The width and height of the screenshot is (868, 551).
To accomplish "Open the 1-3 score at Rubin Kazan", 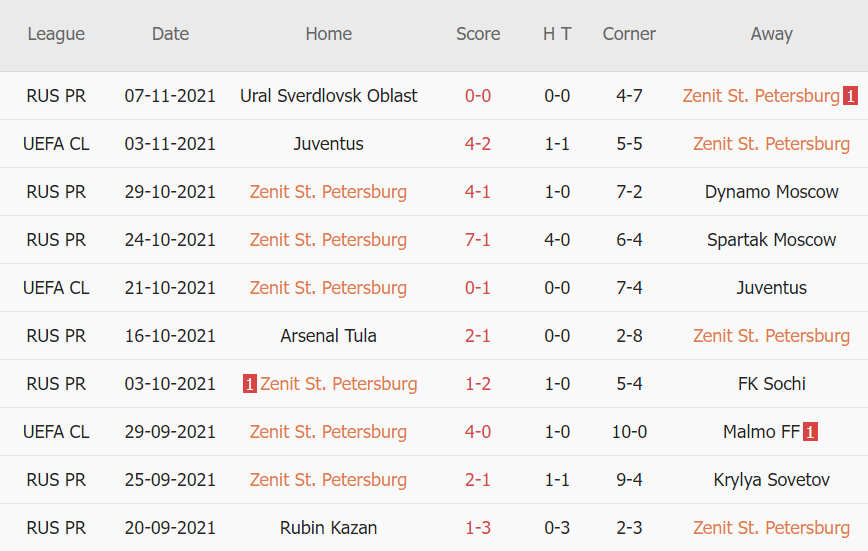I will 478,528.
